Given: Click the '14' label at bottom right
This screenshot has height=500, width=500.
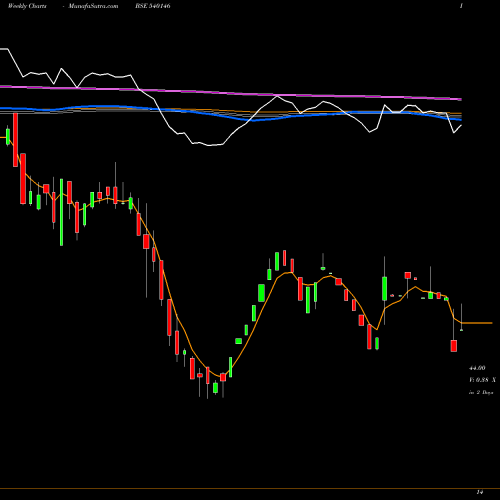Looking at the screenshot, I should (480, 492).
